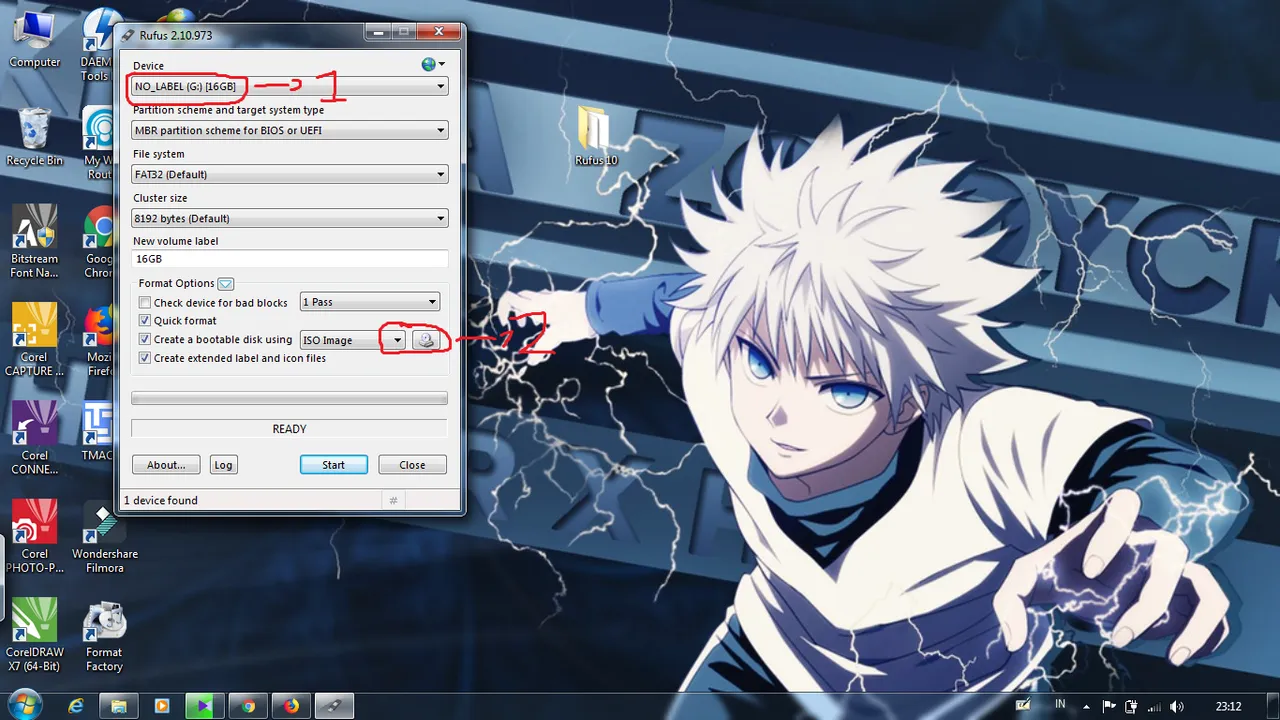Expand Cluster size 8192 bytes dropdown
The width and height of the screenshot is (1280, 720).
tap(290, 218)
